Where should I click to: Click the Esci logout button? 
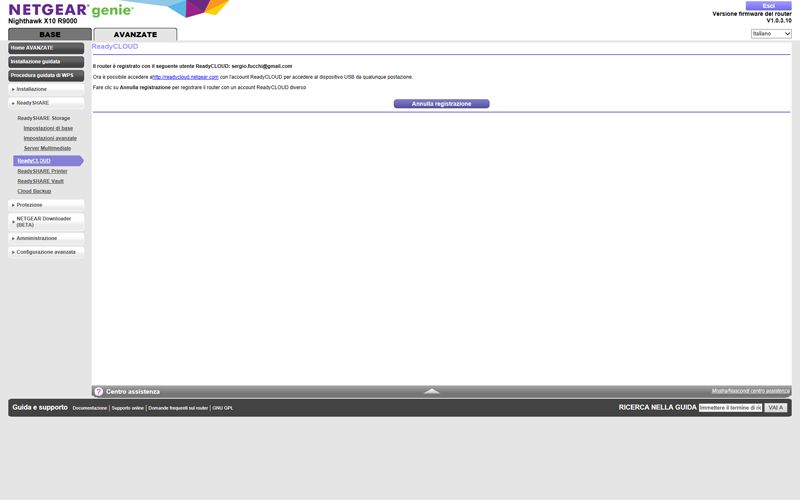click(768, 6)
